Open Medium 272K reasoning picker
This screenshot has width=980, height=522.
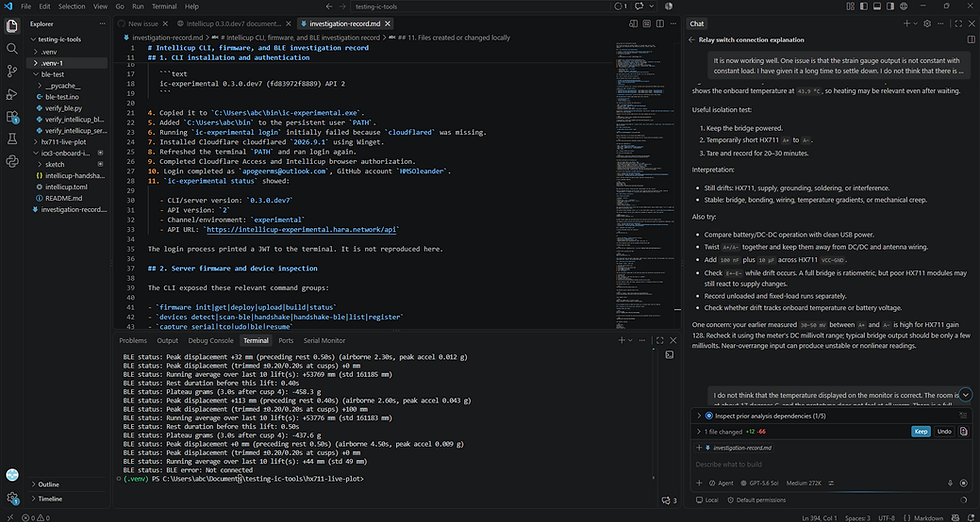click(804, 483)
